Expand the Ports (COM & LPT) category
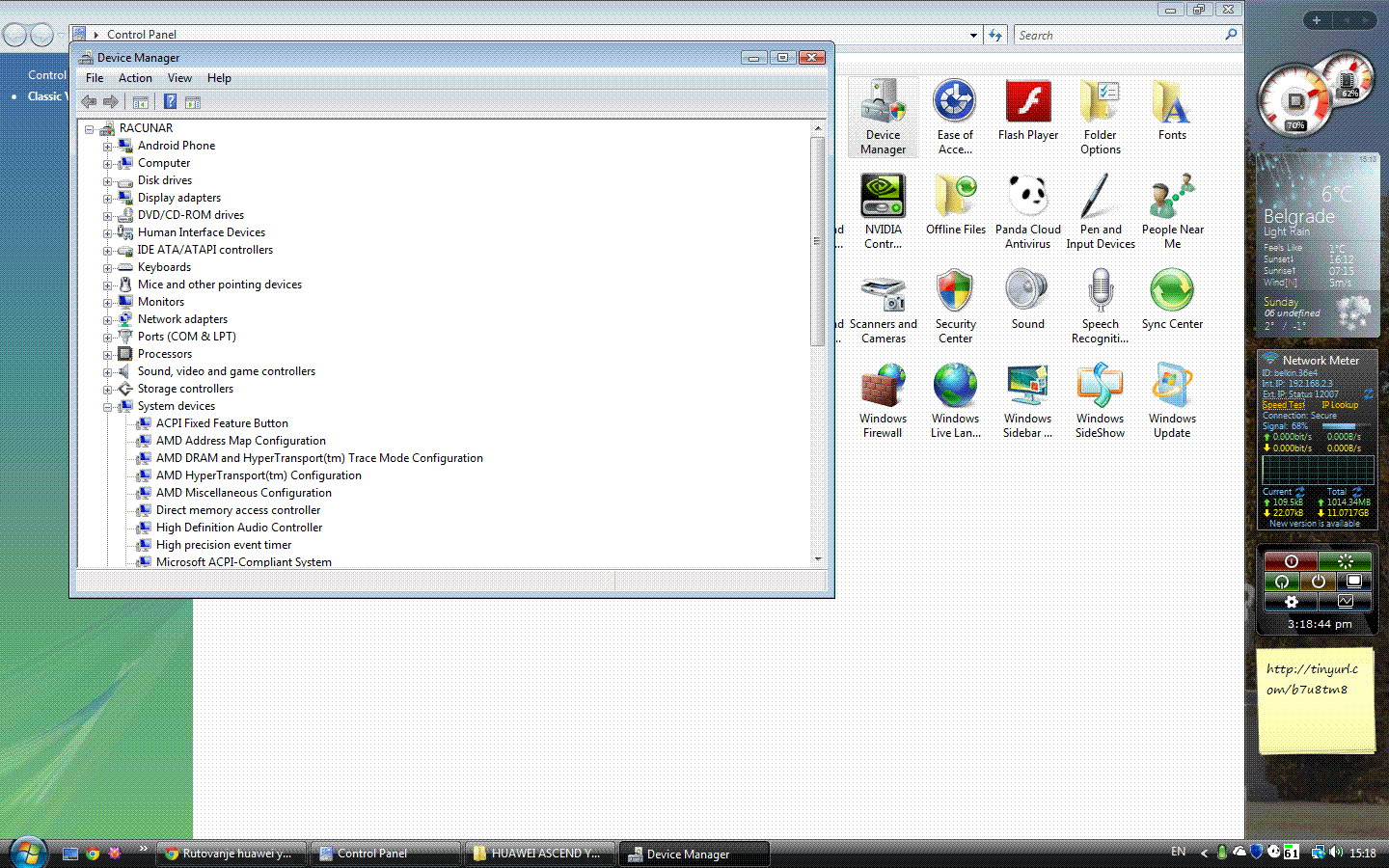Screen dimensions: 1389x868 tap(108, 338)
